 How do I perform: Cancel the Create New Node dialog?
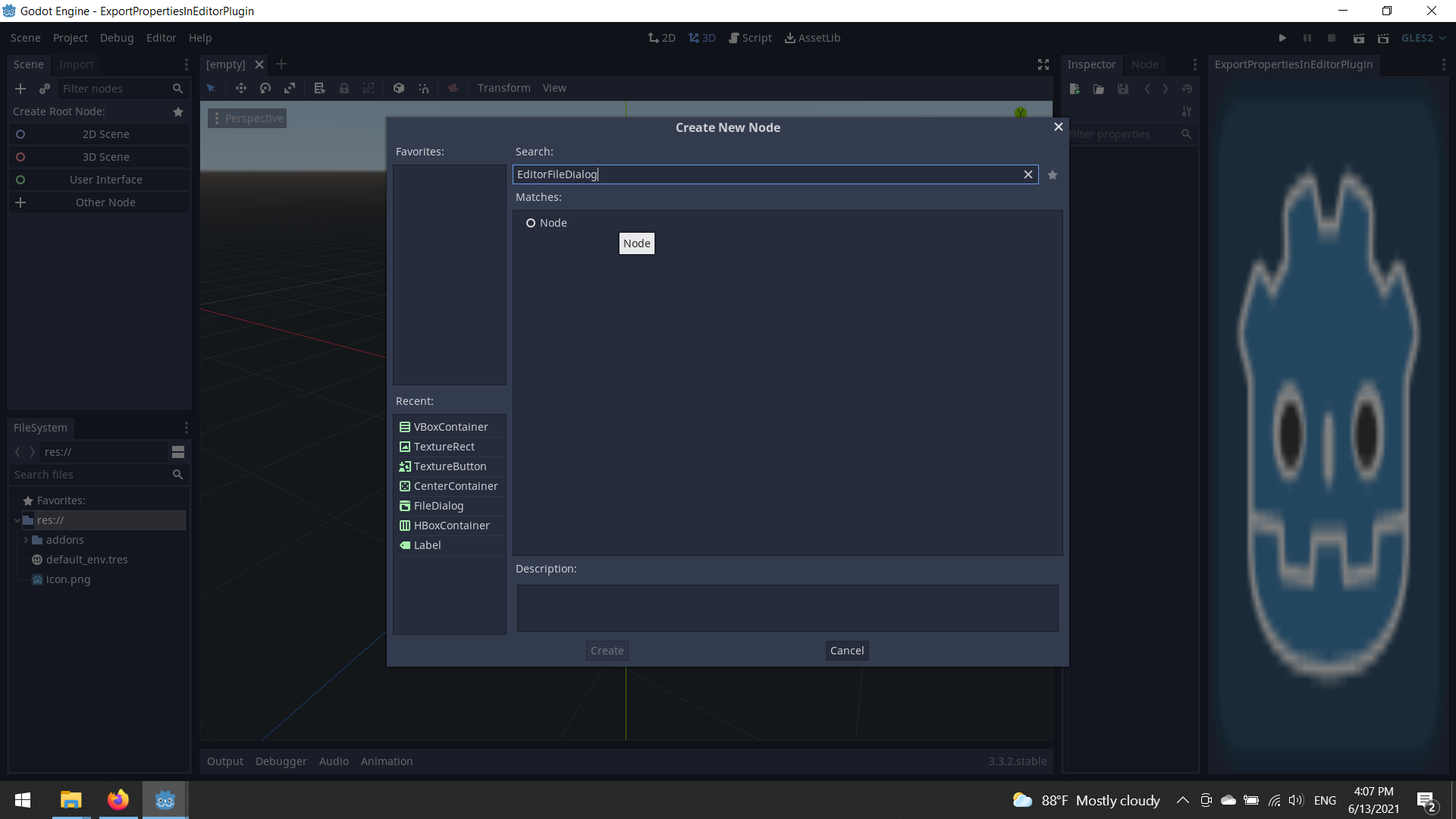point(846,650)
